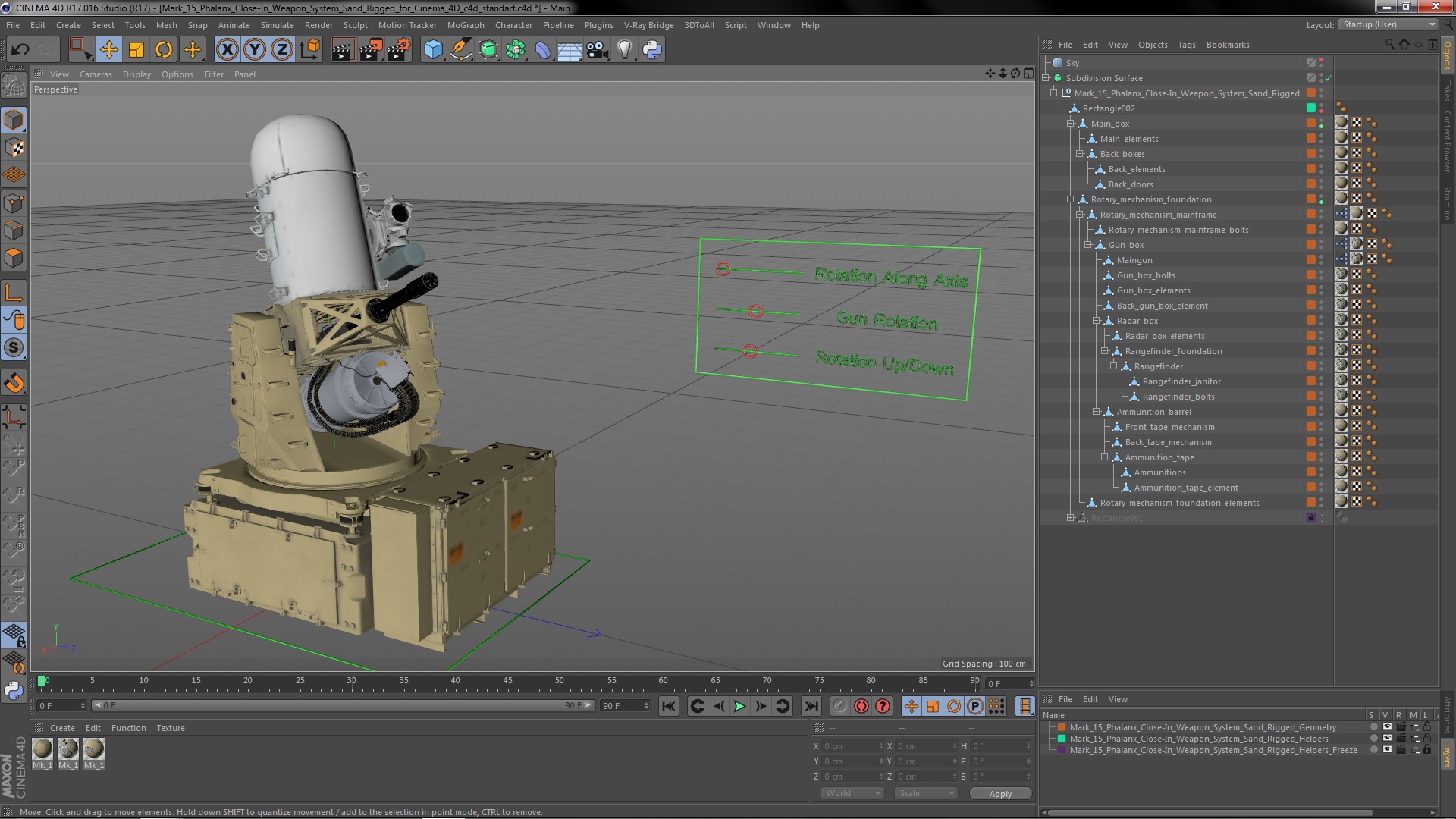1456x819 pixels.
Task: Click Rotation Along Axis slider handle
Action: pyautogui.click(x=723, y=269)
